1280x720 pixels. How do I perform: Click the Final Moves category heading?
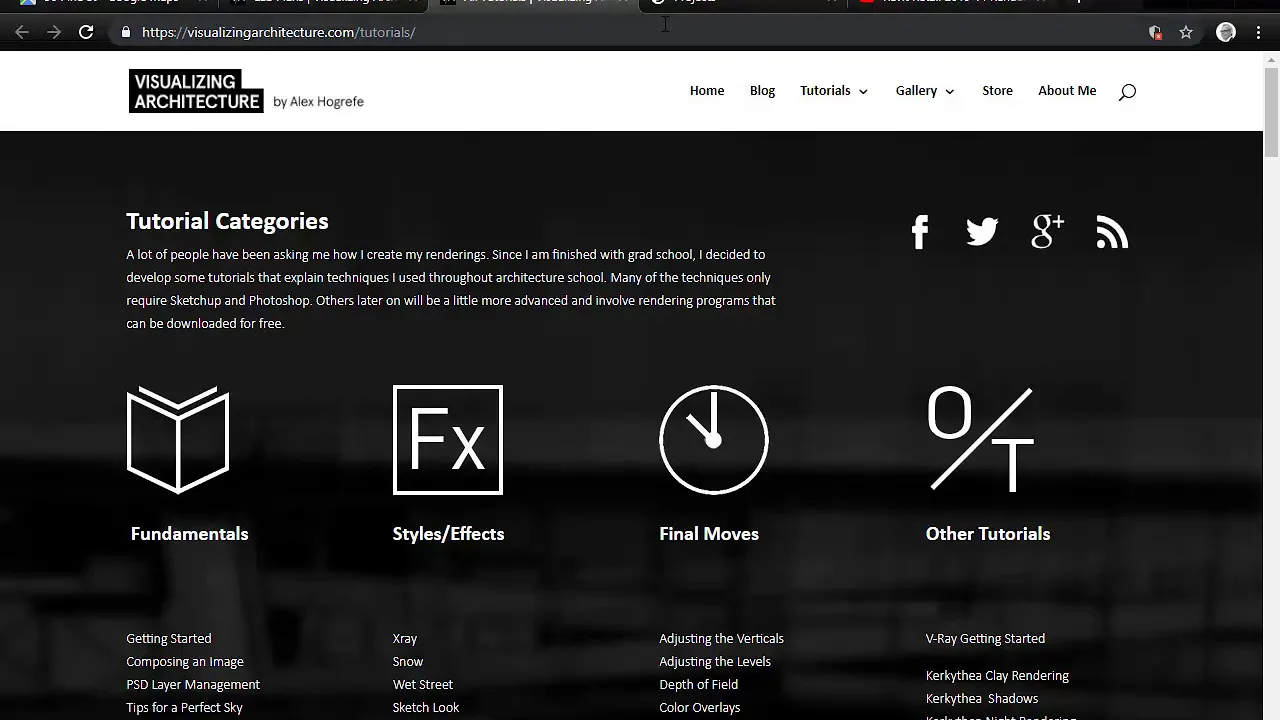pos(709,533)
